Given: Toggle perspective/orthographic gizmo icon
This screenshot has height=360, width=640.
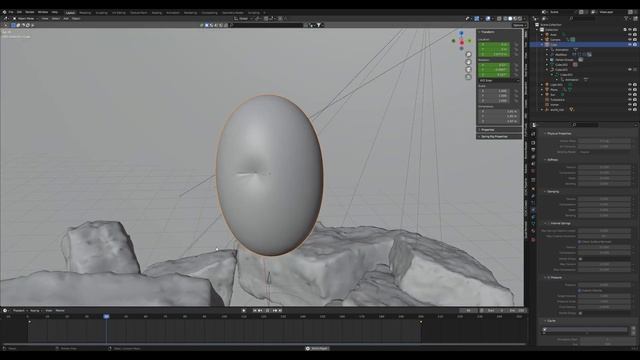Looking at the screenshot, I should pos(469,77).
